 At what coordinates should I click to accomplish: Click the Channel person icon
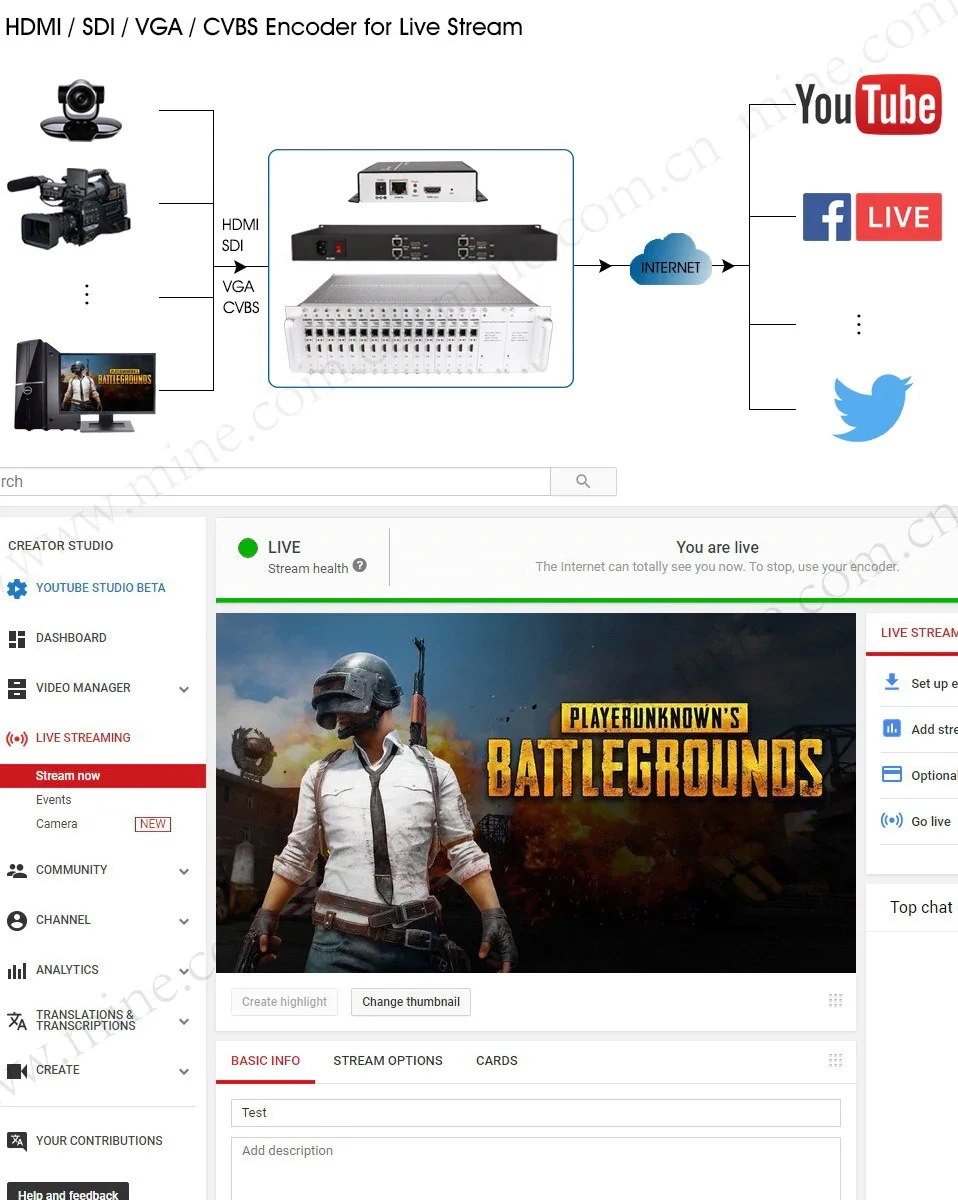[17, 920]
